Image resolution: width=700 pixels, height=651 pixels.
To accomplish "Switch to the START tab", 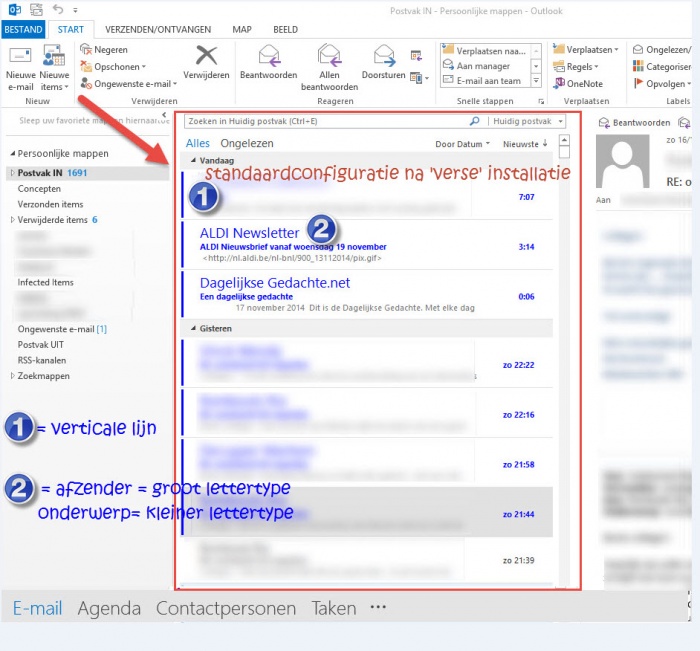I will coord(71,29).
